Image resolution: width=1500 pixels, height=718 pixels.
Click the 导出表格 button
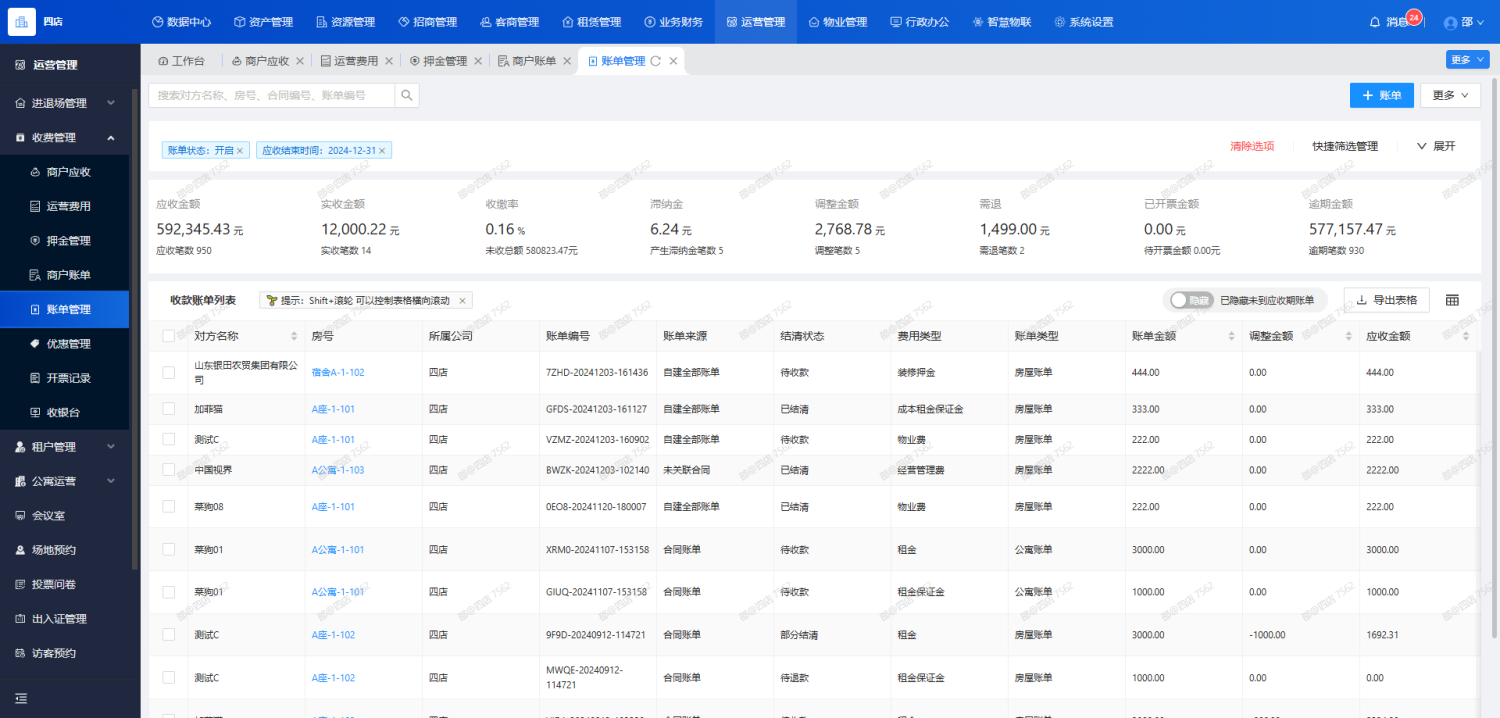tap(1386, 300)
